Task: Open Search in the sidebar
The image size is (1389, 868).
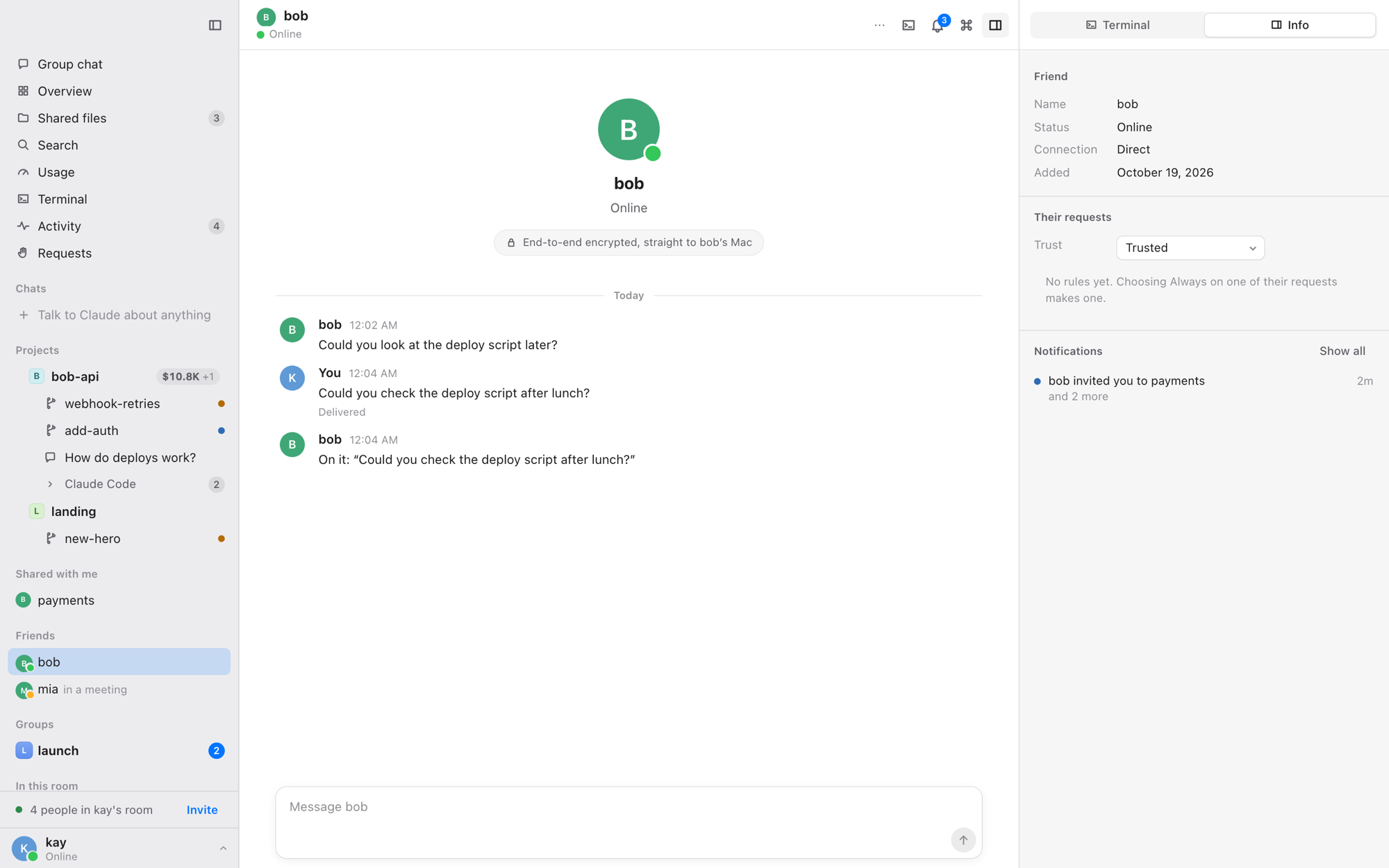Action: [x=119, y=145]
